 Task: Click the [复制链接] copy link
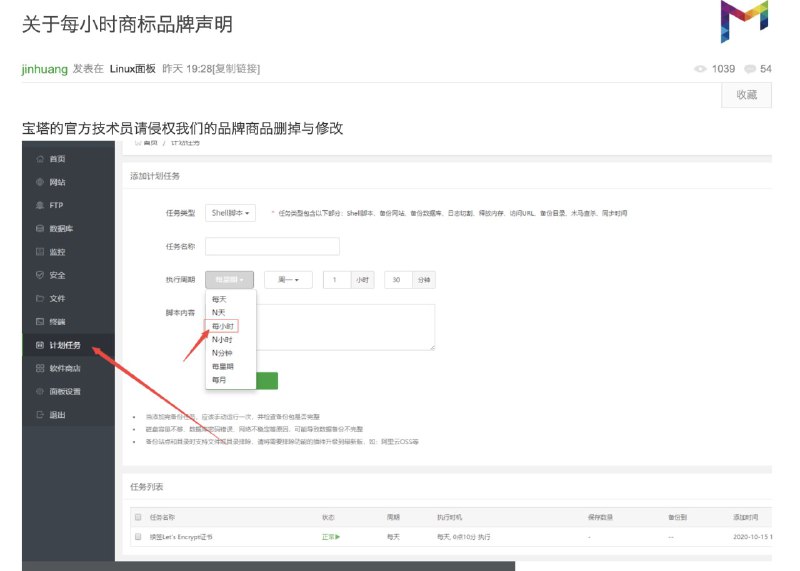tap(237, 69)
